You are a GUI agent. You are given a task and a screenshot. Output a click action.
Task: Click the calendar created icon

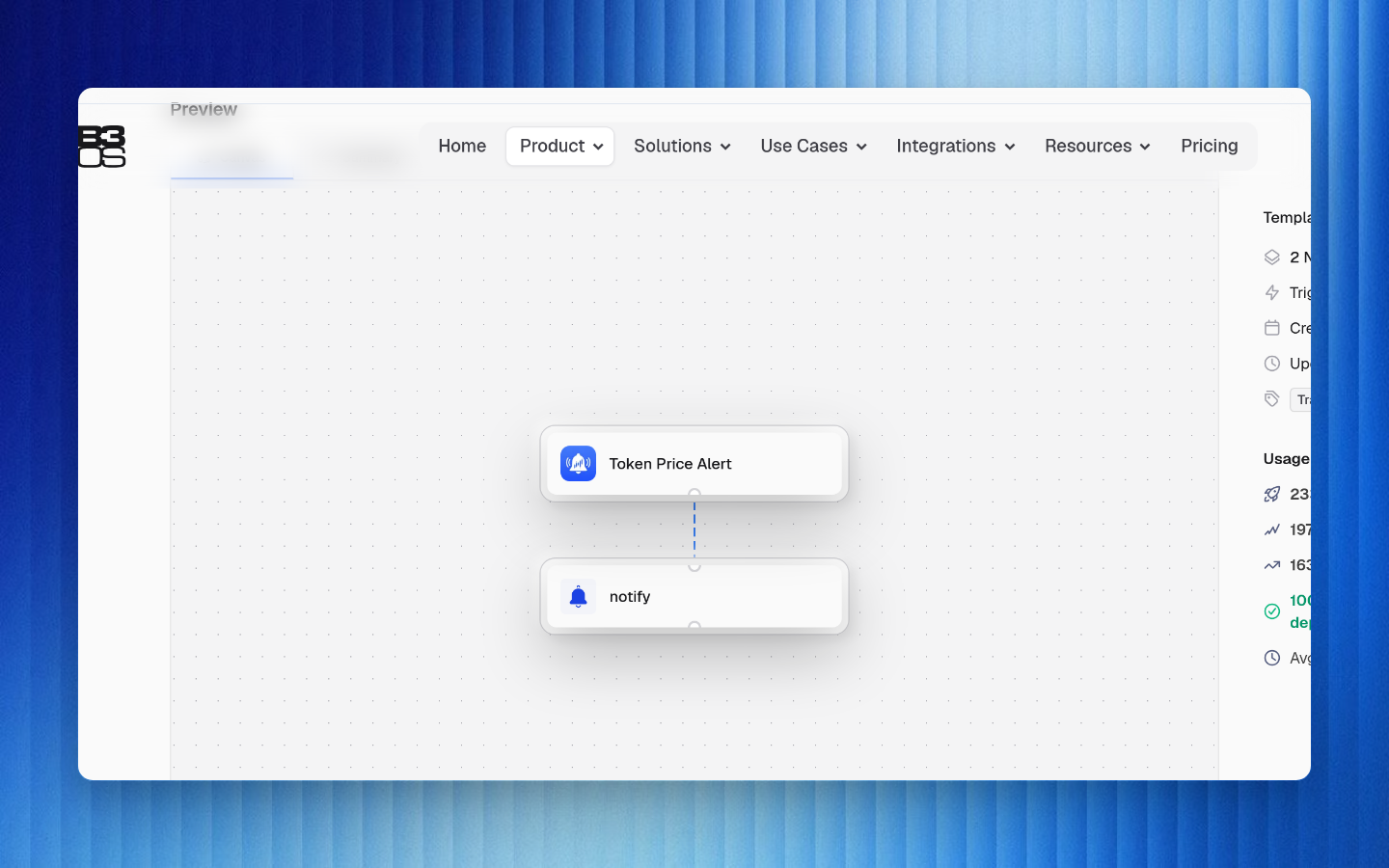[x=1272, y=328]
